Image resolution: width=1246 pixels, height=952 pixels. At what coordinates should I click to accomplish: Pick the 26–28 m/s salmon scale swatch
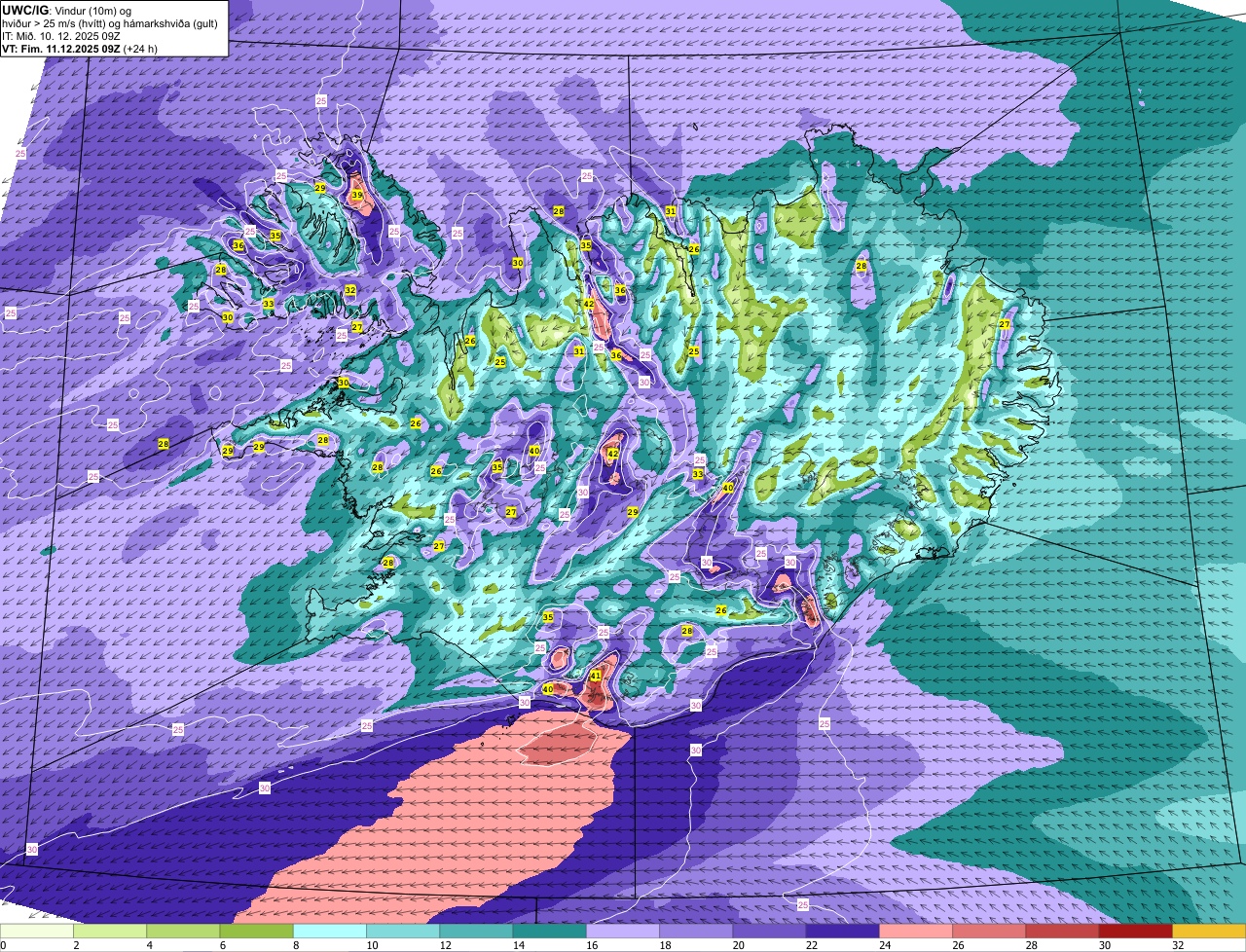(989, 931)
